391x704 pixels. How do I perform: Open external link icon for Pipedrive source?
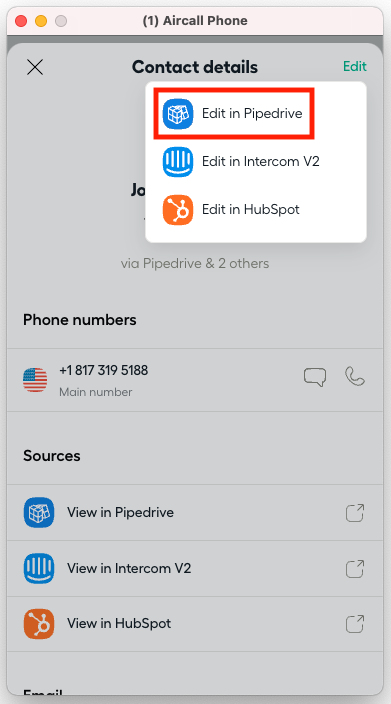tap(355, 513)
